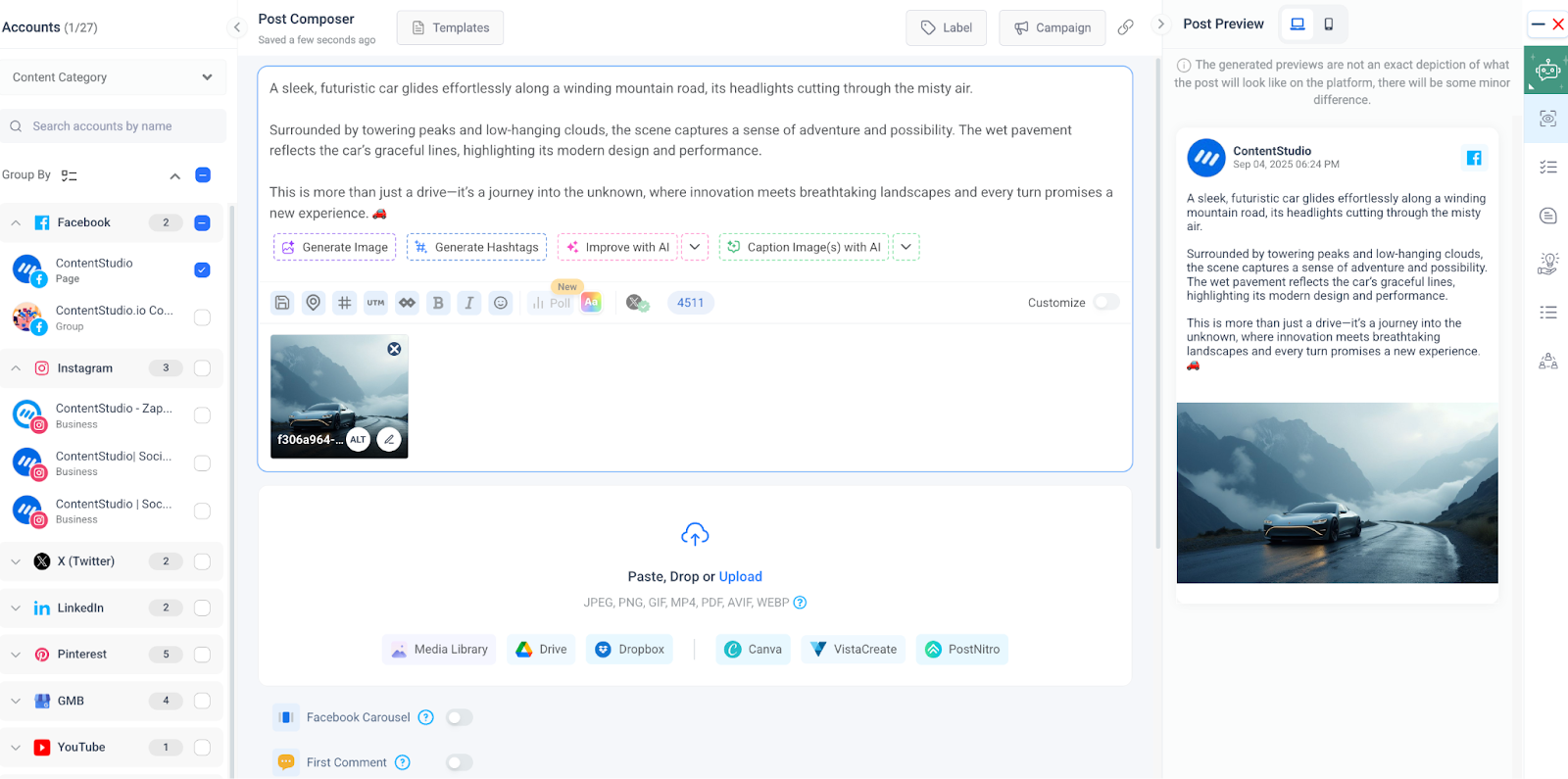Click the Templates button
The image size is (1568, 779).
450,27
